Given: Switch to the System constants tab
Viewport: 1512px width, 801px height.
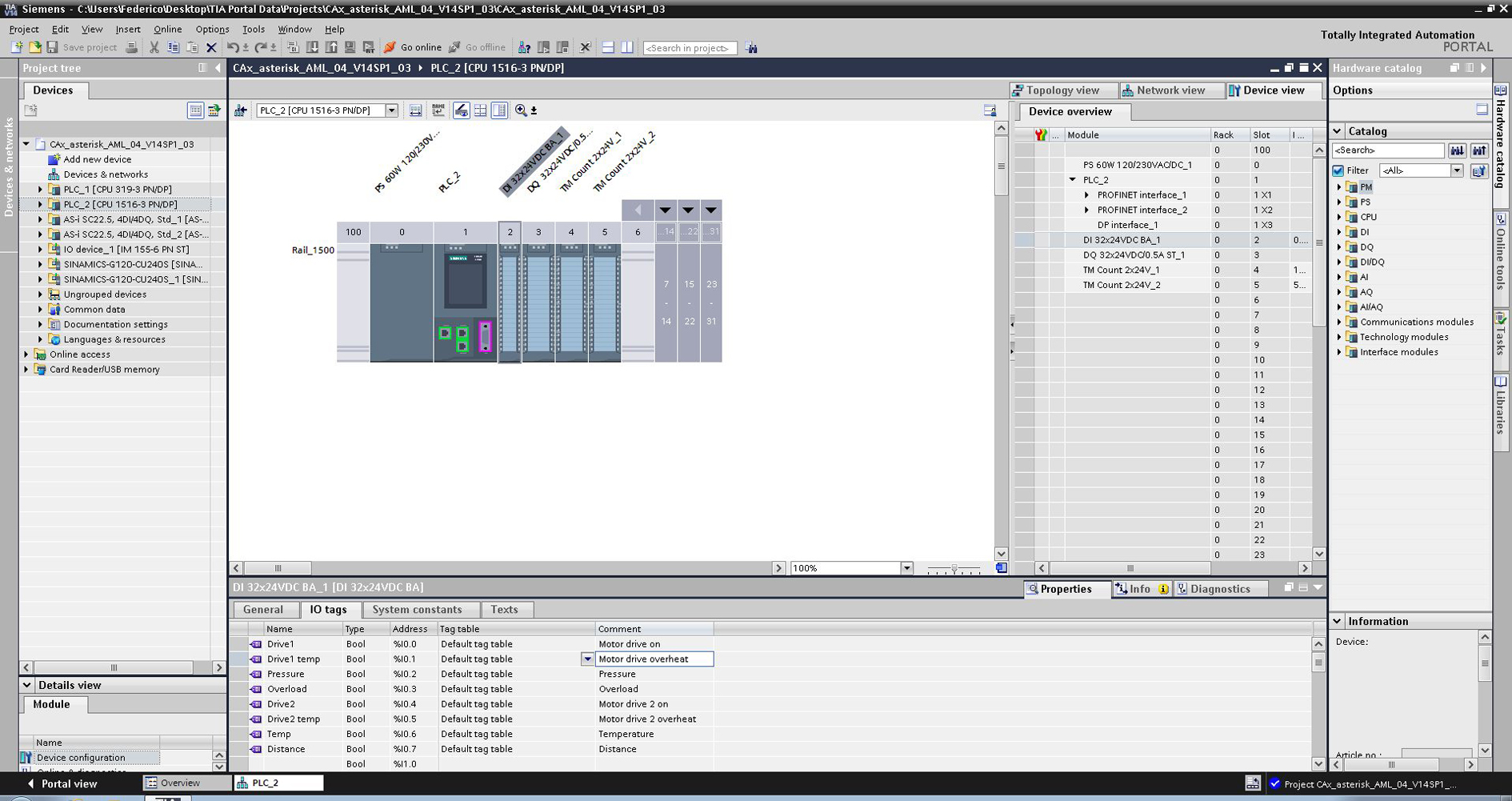Looking at the screenshot, I should [417, 610].
